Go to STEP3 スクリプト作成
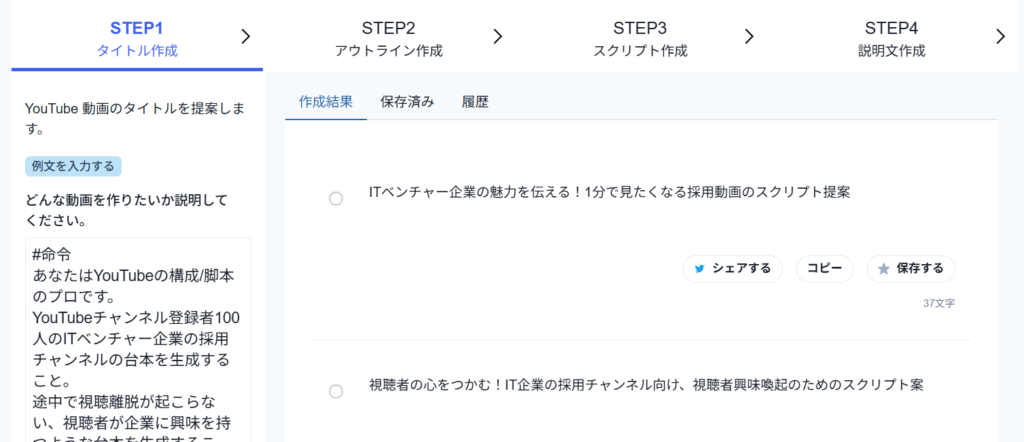Viewport: 1024px width, 442px height. [x=640, y=38]
